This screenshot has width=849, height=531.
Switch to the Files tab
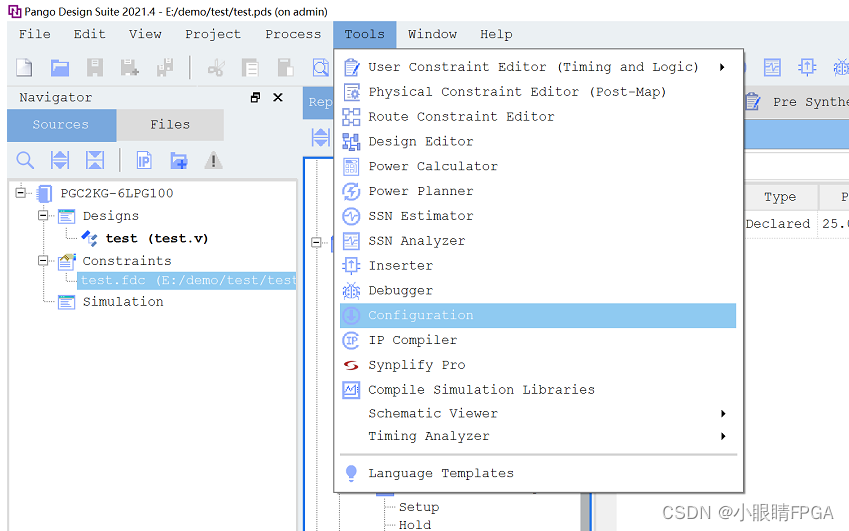point(170,125)
